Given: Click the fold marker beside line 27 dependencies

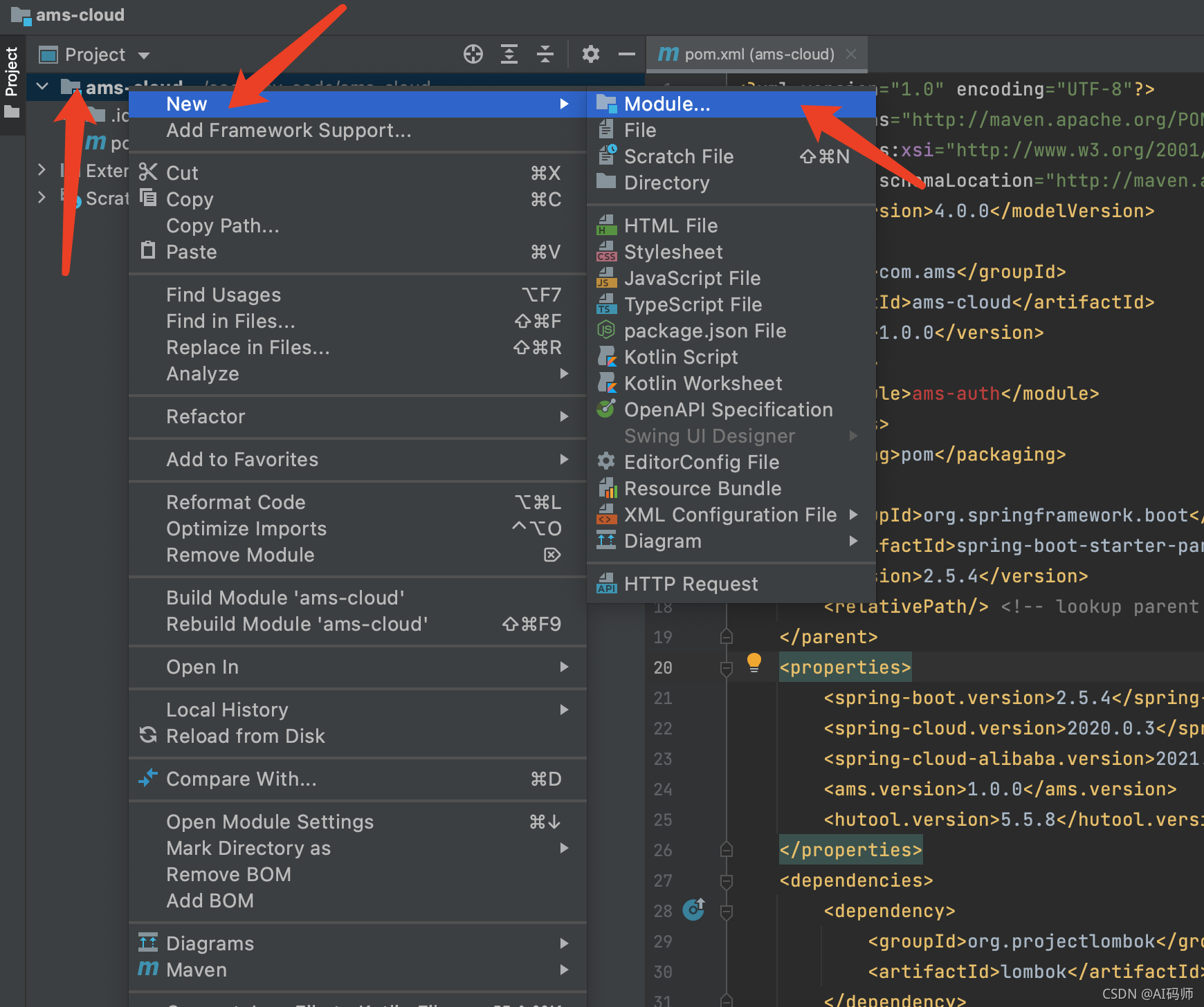Looking at the screenshot, I should [x=727, y=881].
